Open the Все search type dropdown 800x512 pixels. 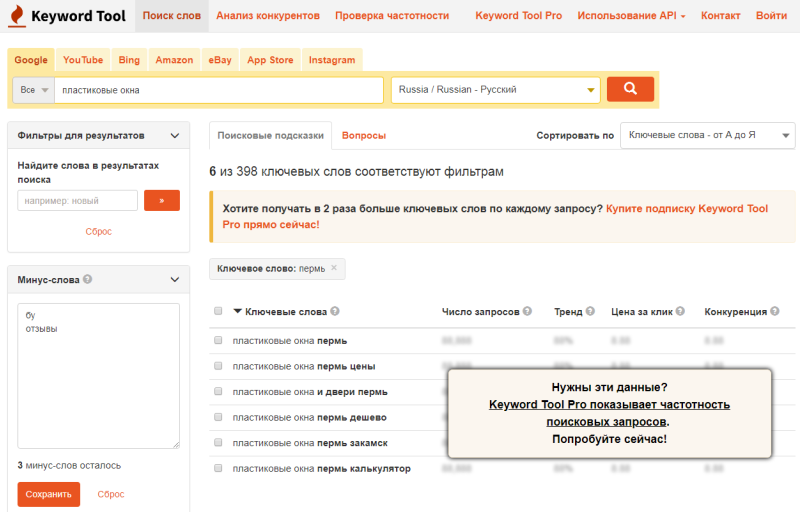tap(34, 90)
